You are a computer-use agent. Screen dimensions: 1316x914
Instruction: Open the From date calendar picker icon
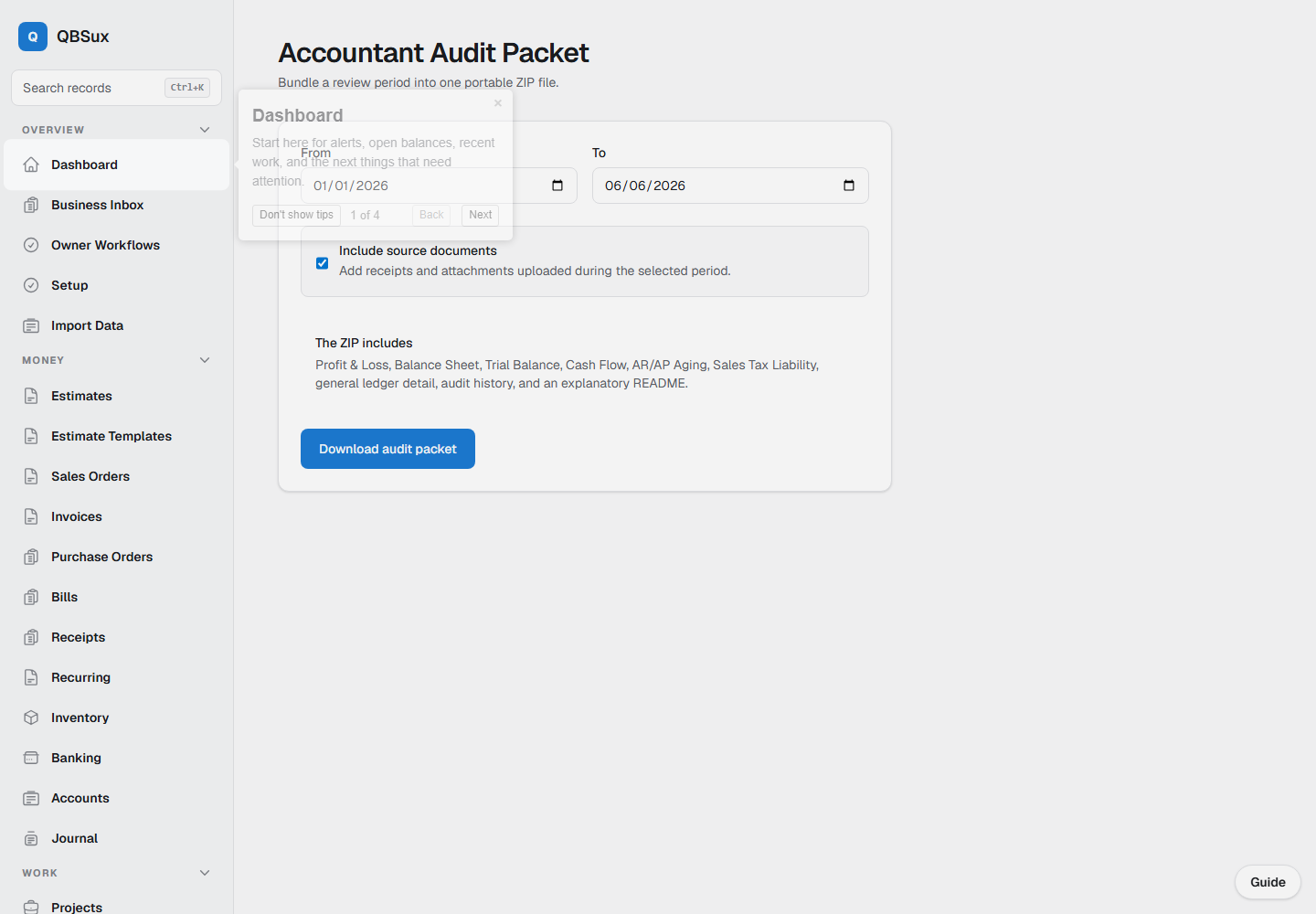557,186
